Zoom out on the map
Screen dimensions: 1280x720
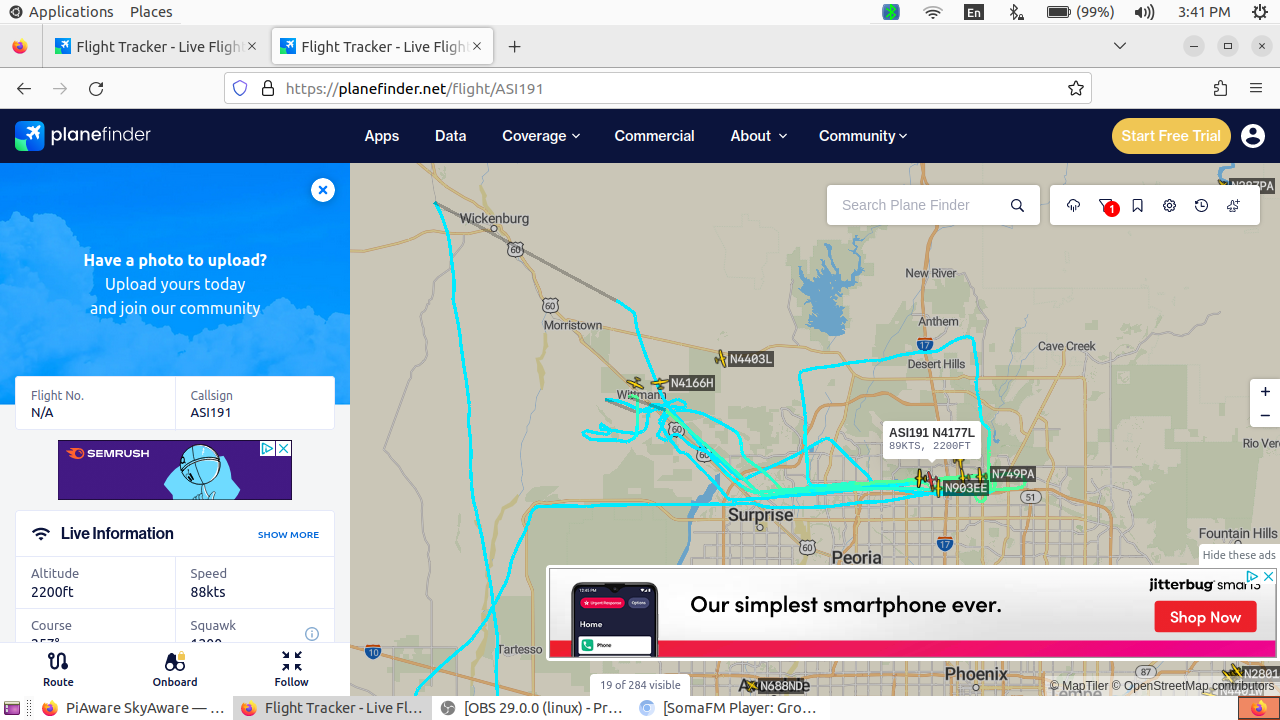[1265, 416]
